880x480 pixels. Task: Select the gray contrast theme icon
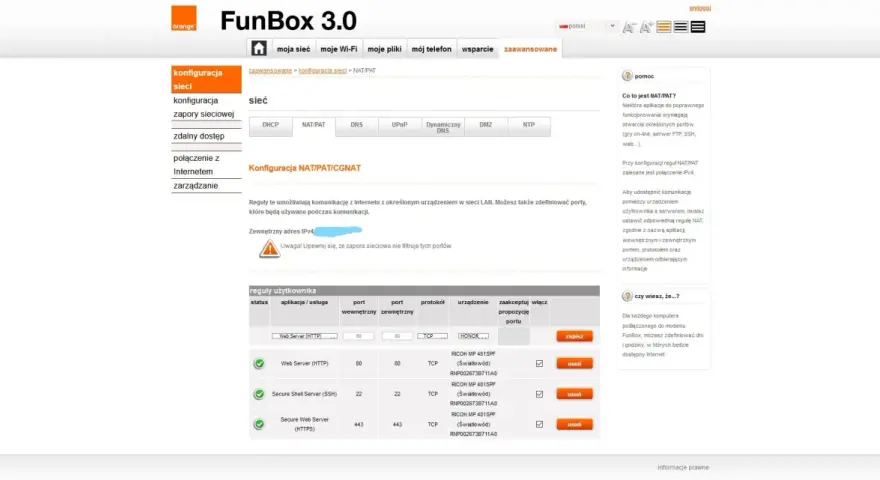tap(681, 27)
